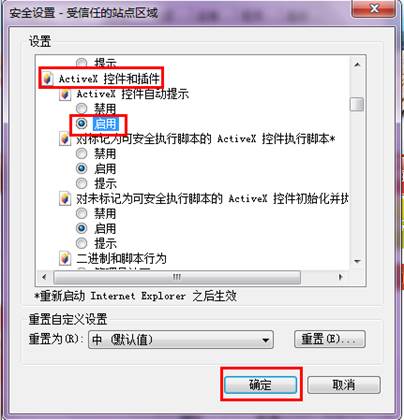Click the 取消 button
Image resolution: width=404 pixels, height=420 pixels.
(x=344, y=385)
